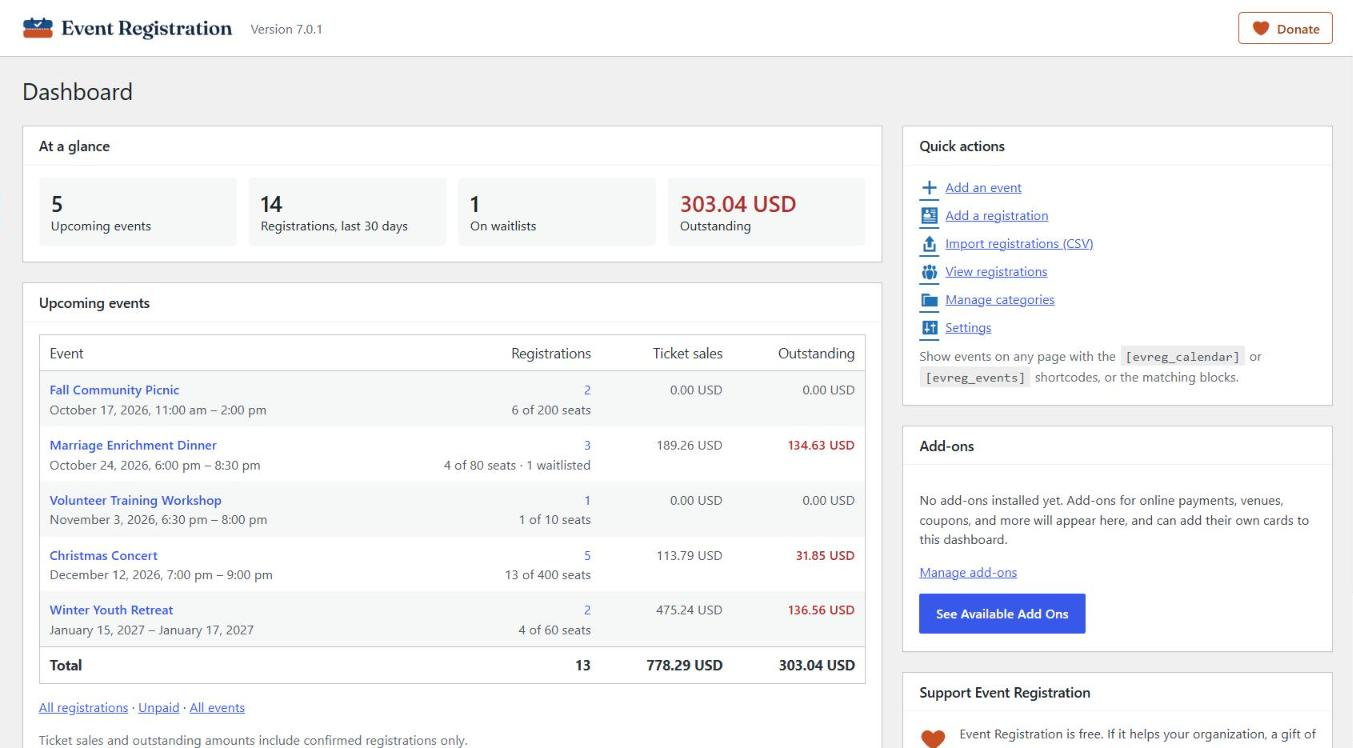
Task: Open the Unpaid link
Action: pyautogui.click(x=158, y=708)
